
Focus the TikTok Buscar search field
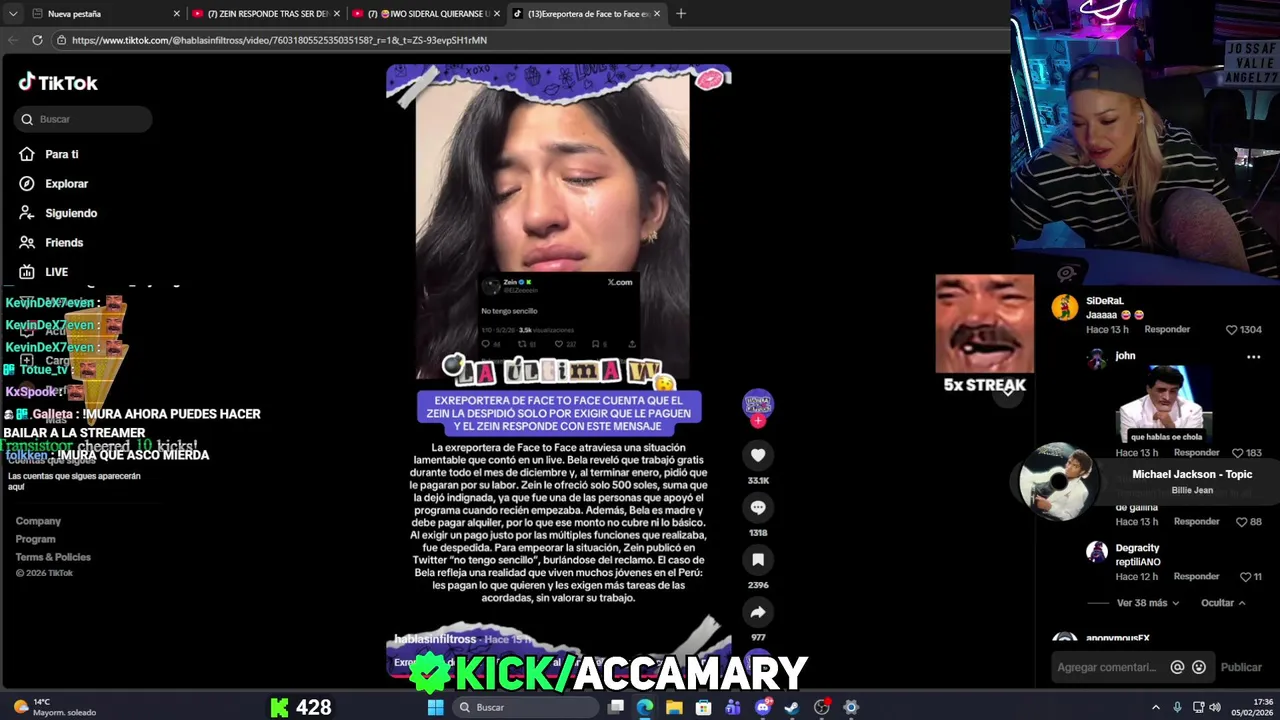(83, 119)
